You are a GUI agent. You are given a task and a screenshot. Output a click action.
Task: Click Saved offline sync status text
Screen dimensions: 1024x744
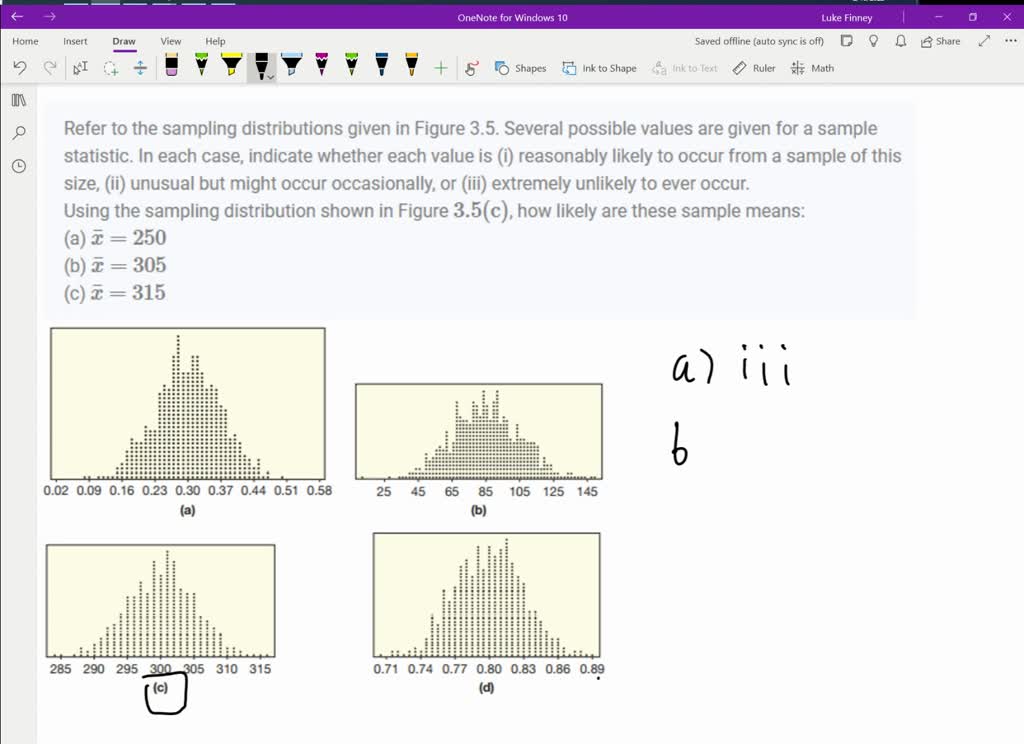[x=759, y=41]
